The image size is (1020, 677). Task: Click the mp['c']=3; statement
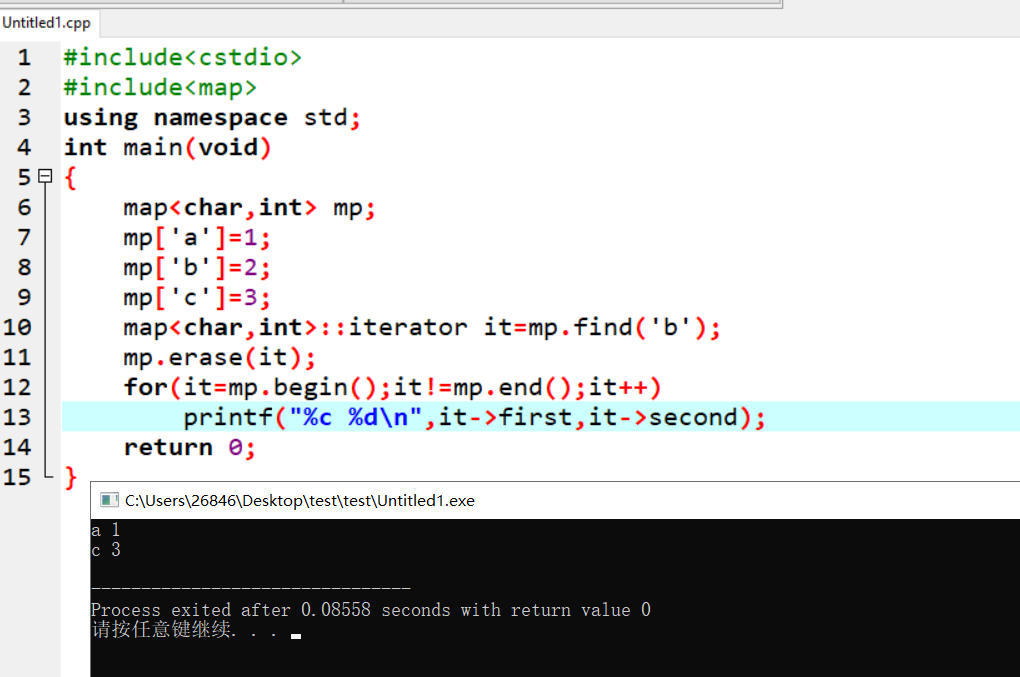(197, 297)
